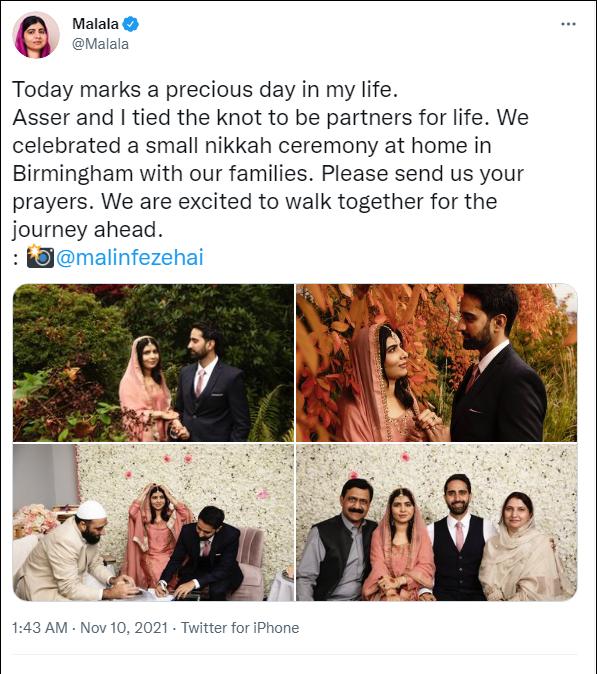This screenshot has height=674, width=597.
Task: Click the blue verified badge icon
Action: [131, 24]
